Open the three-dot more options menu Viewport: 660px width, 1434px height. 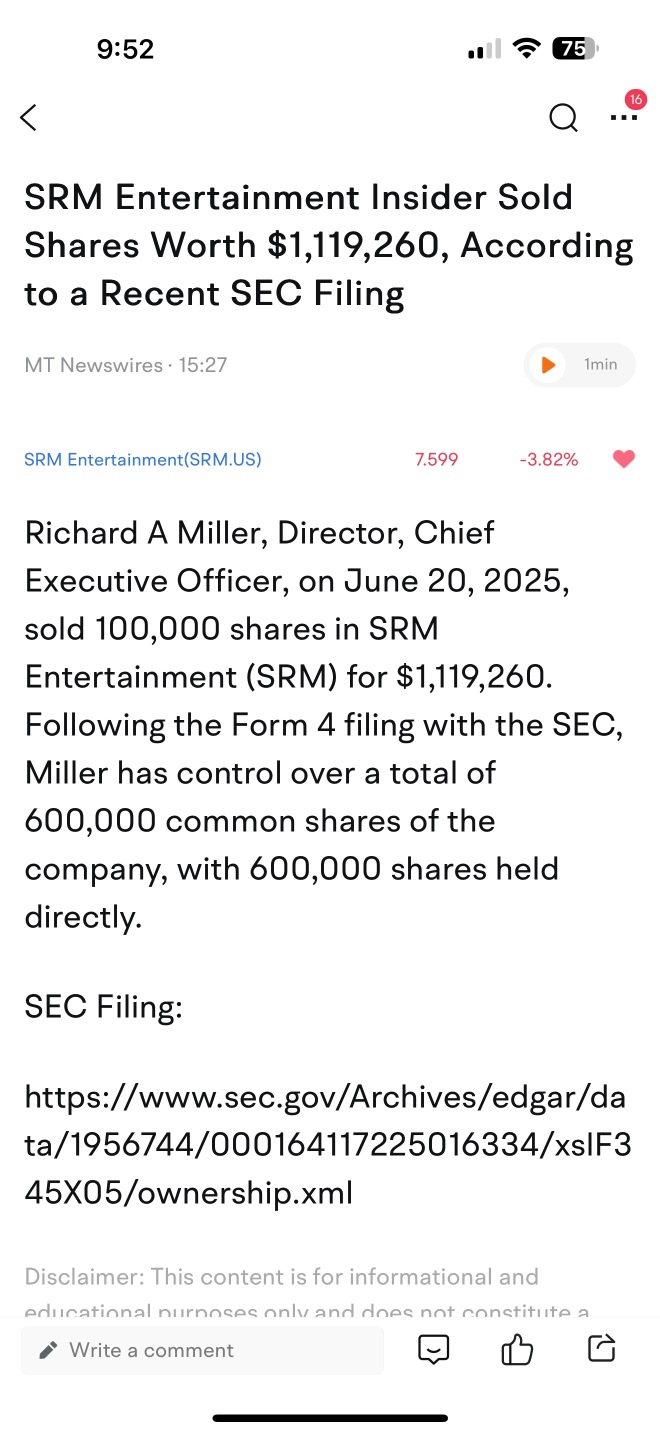pyautogui.click(x=623, y=118)
